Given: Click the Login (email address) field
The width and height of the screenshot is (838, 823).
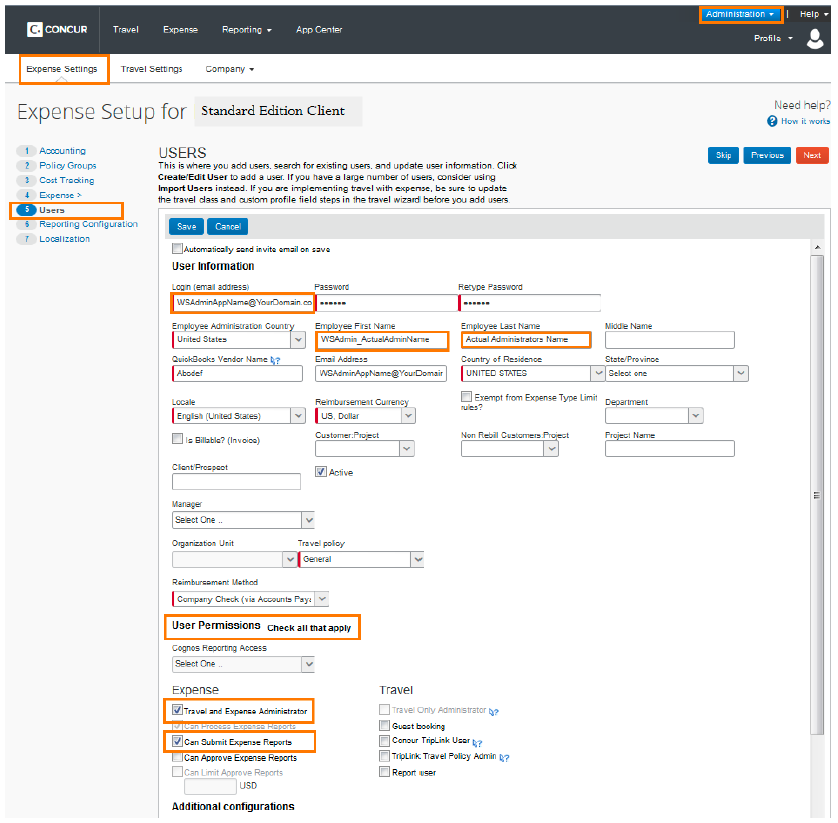Looking at the screenshot, I should (243, 303).
